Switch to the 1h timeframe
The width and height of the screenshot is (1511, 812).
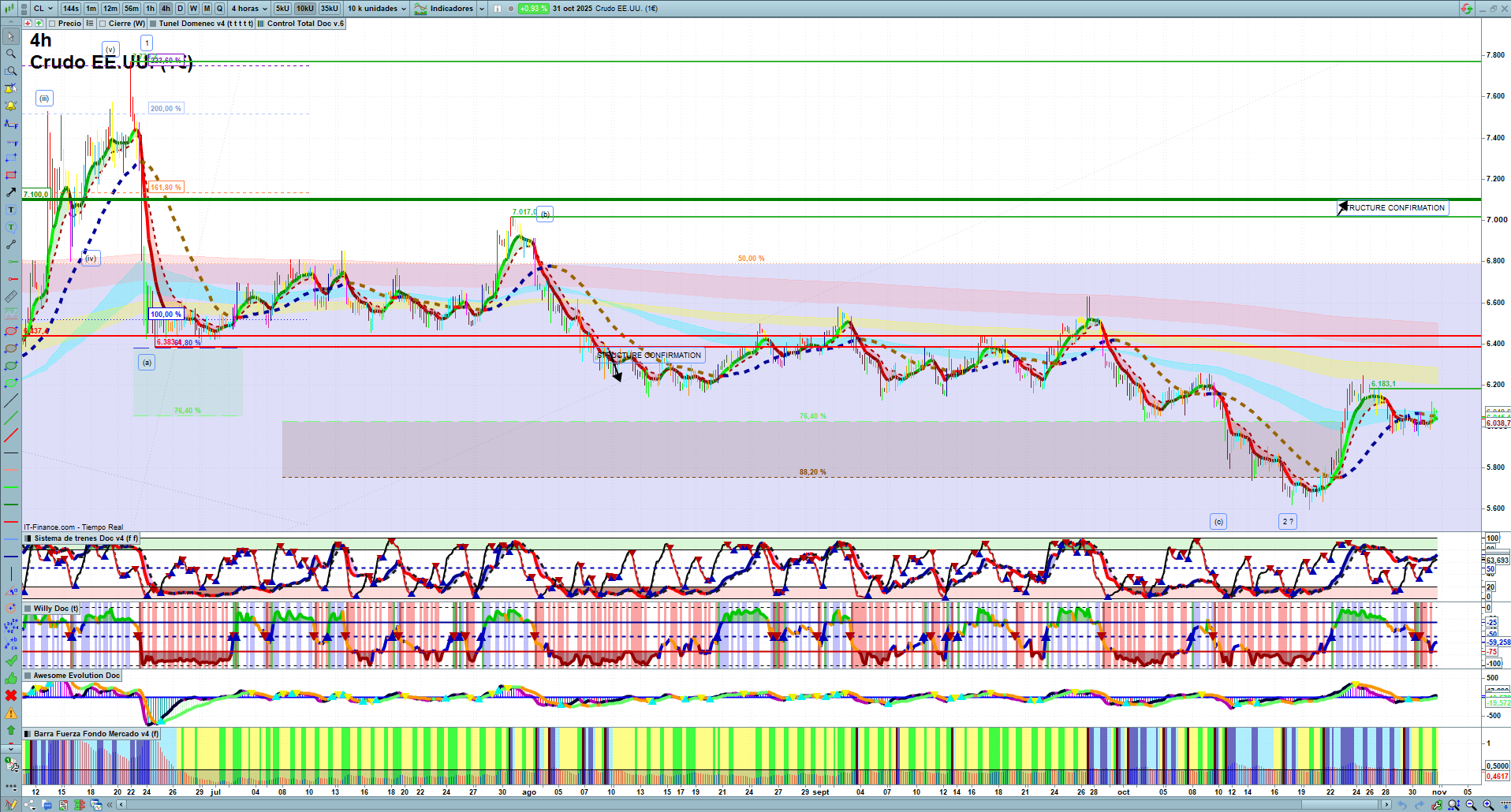[x=150, y=9]
